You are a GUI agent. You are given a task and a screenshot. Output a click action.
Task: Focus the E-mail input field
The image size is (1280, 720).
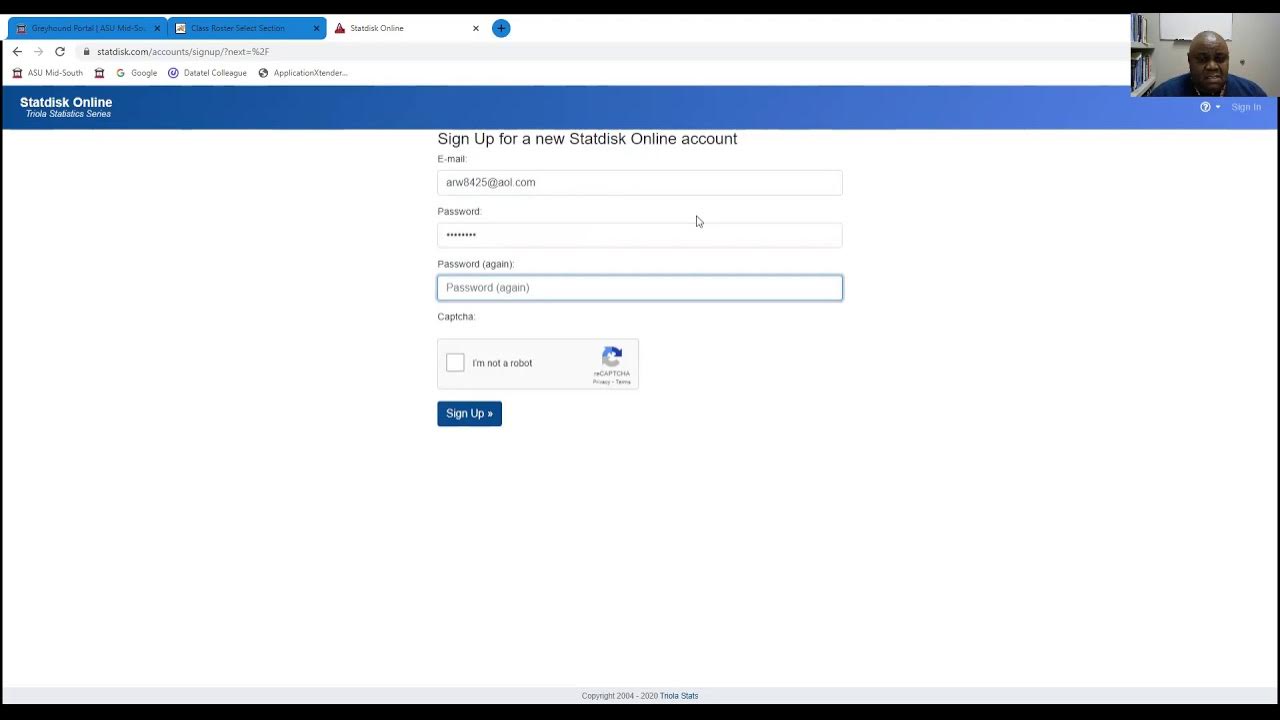tap(640, 182)
